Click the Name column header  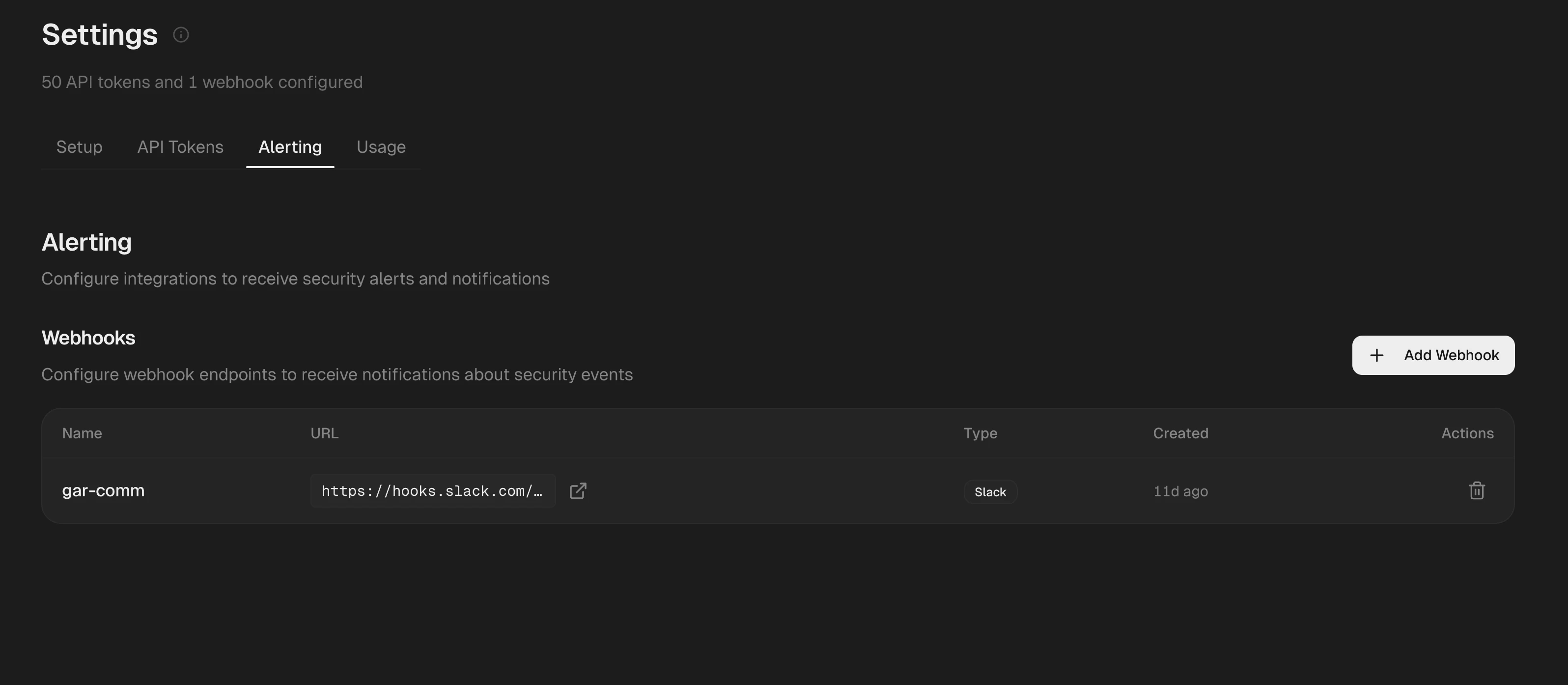coord(82,433)
